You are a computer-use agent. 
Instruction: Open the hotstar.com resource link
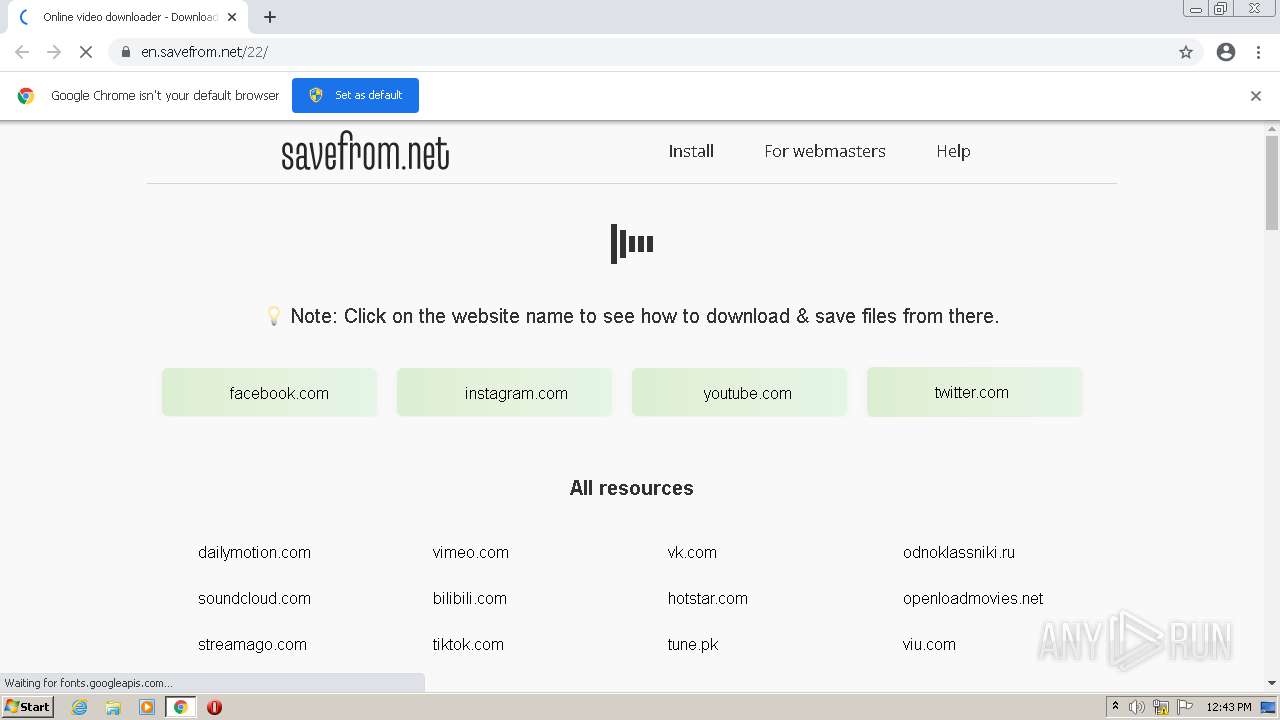tap(708, 598)
